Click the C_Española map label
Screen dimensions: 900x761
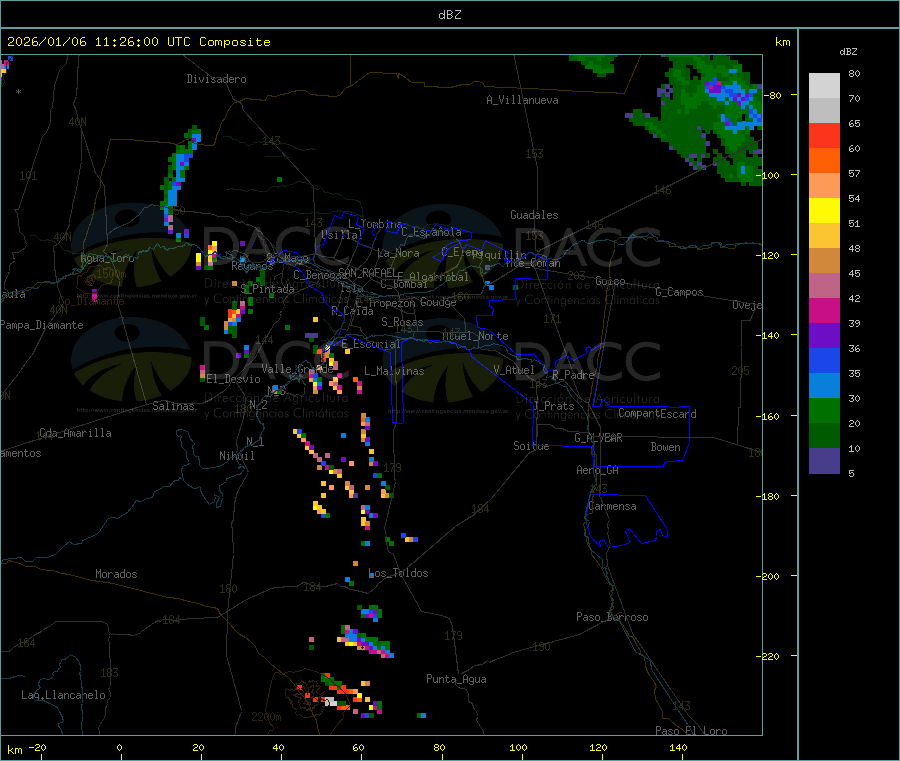pos(432,232)
